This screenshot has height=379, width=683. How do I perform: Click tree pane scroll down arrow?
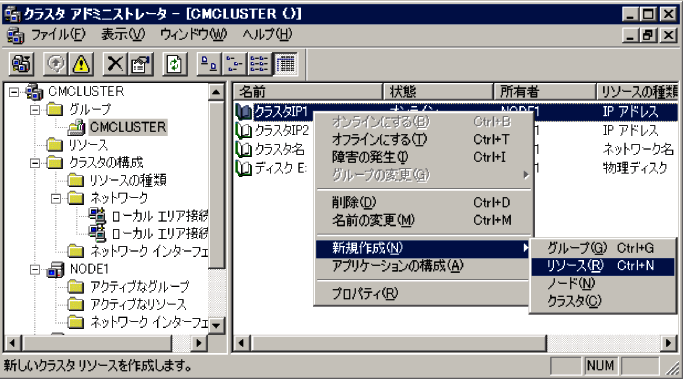click(216, 325)
